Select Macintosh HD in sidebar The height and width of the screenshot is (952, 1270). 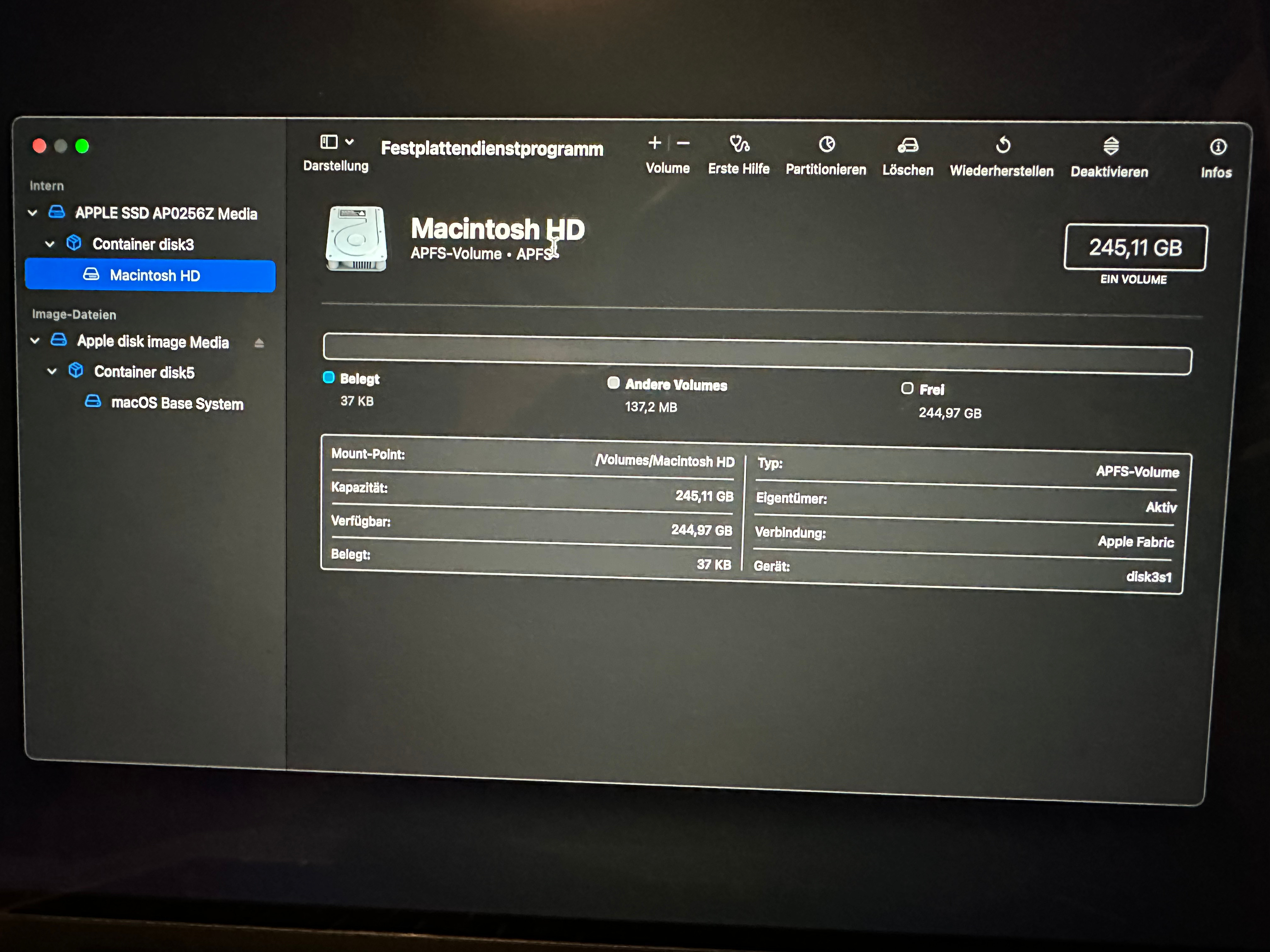pos(154,276)
